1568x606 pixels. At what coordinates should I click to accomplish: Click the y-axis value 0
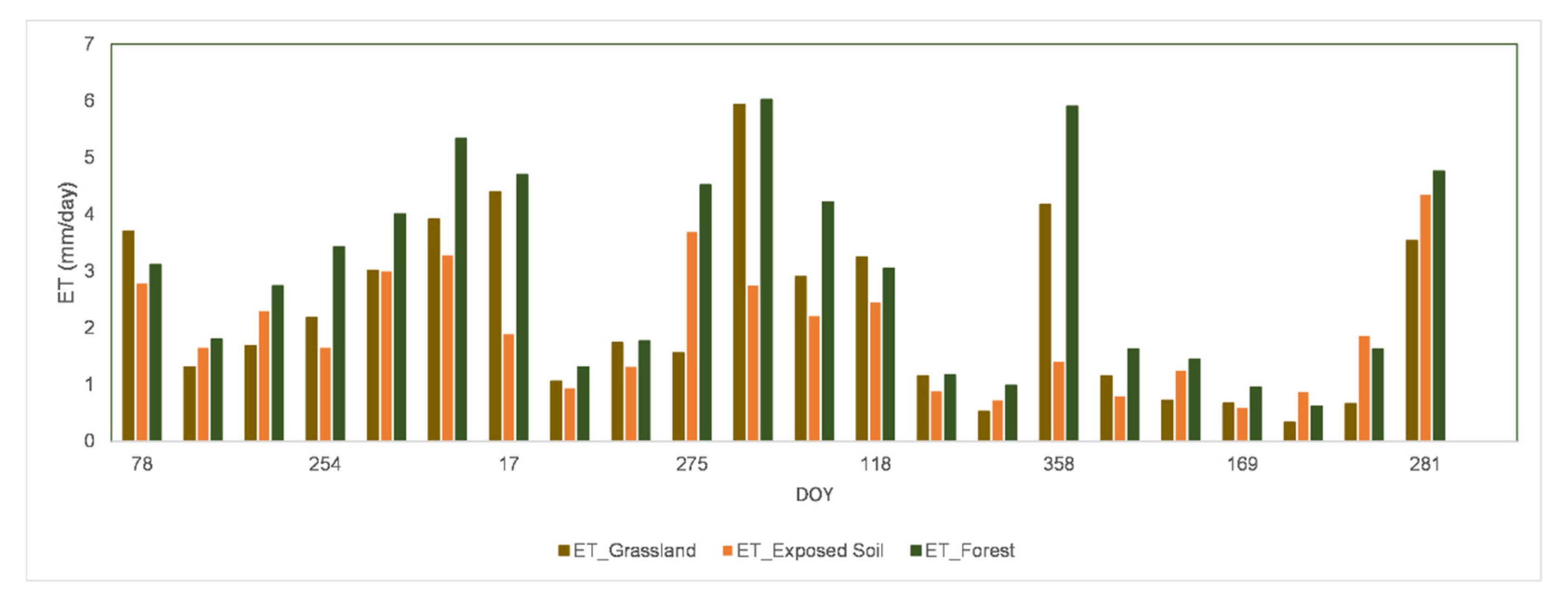90,441
